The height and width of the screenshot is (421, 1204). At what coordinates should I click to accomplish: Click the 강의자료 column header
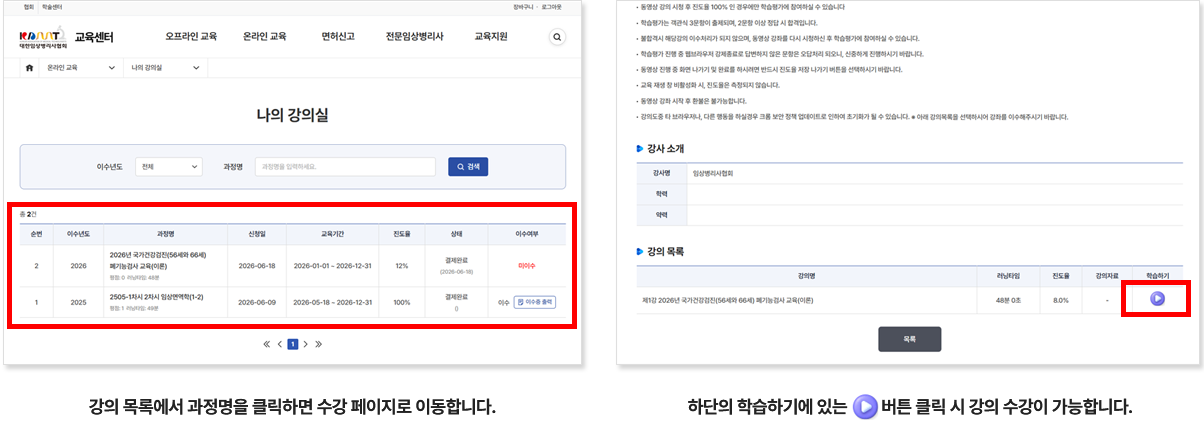pos(1107,274)
